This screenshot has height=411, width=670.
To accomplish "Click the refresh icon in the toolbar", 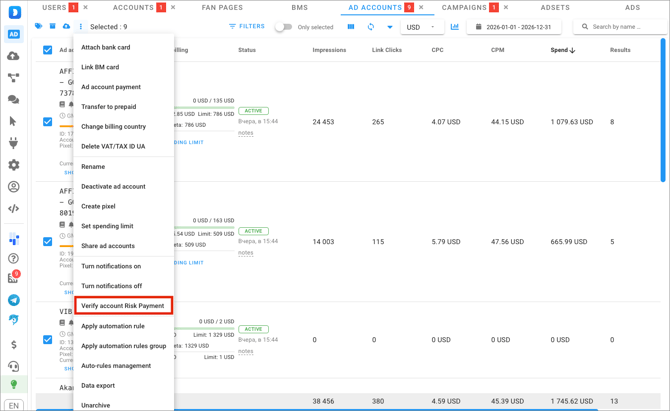I will point(371,27).
